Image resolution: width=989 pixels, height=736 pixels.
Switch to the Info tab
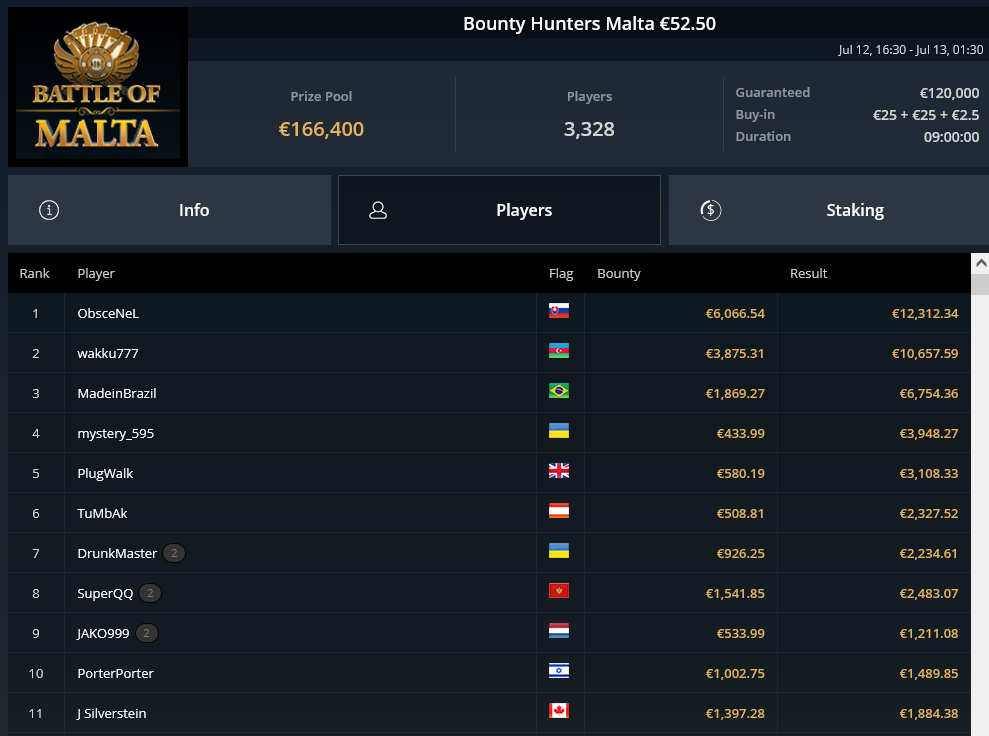169,210
